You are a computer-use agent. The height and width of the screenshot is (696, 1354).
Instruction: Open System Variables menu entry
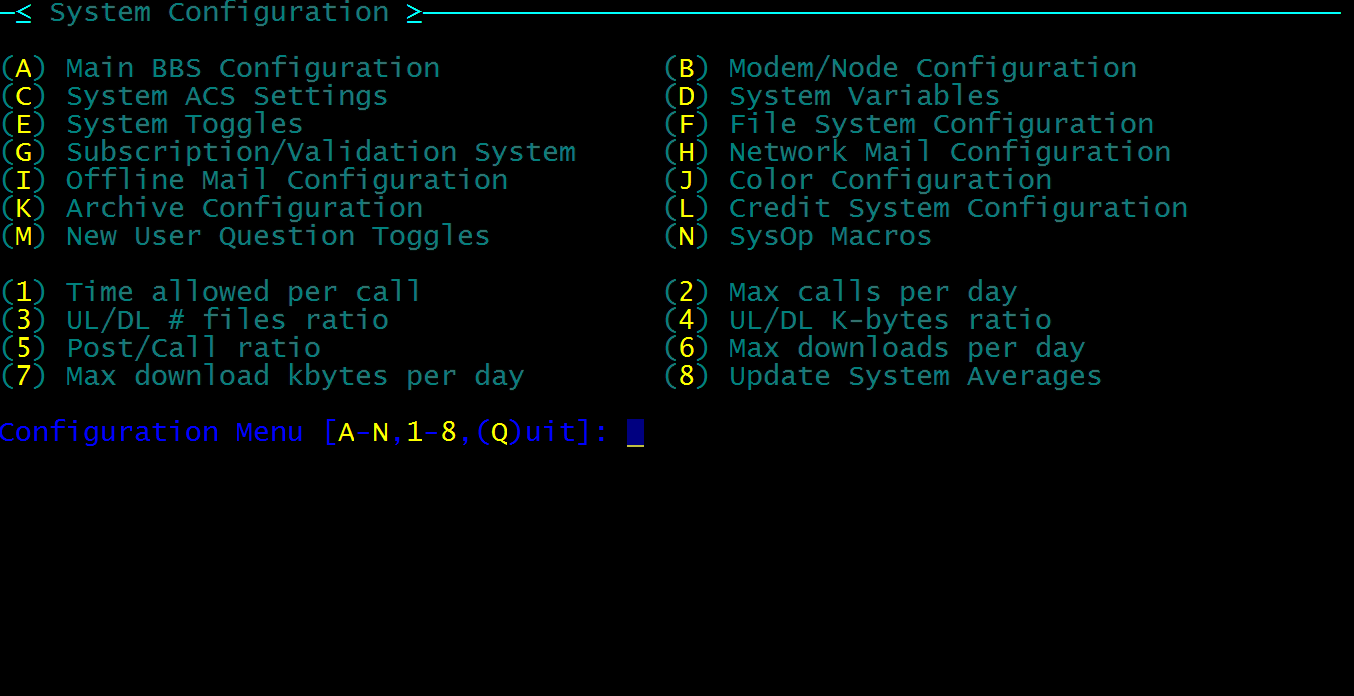click(832, 96)
